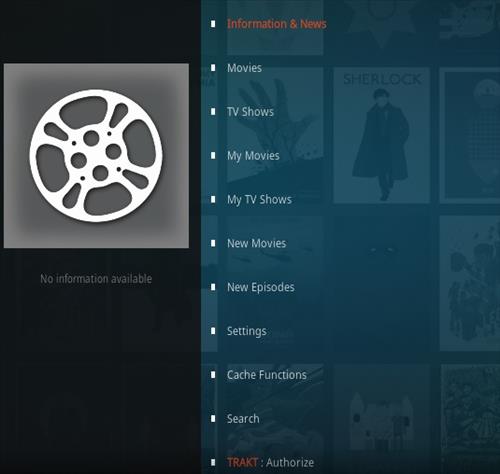Select My TV Shows entry
The image size is (500, 474).
coord(259,200)
